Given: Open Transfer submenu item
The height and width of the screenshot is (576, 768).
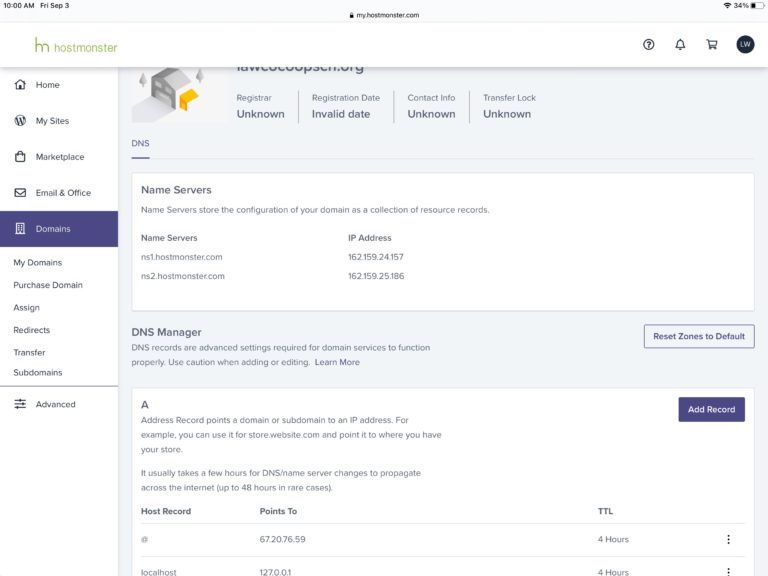Looking at the screenshot, I should point(29,352).
